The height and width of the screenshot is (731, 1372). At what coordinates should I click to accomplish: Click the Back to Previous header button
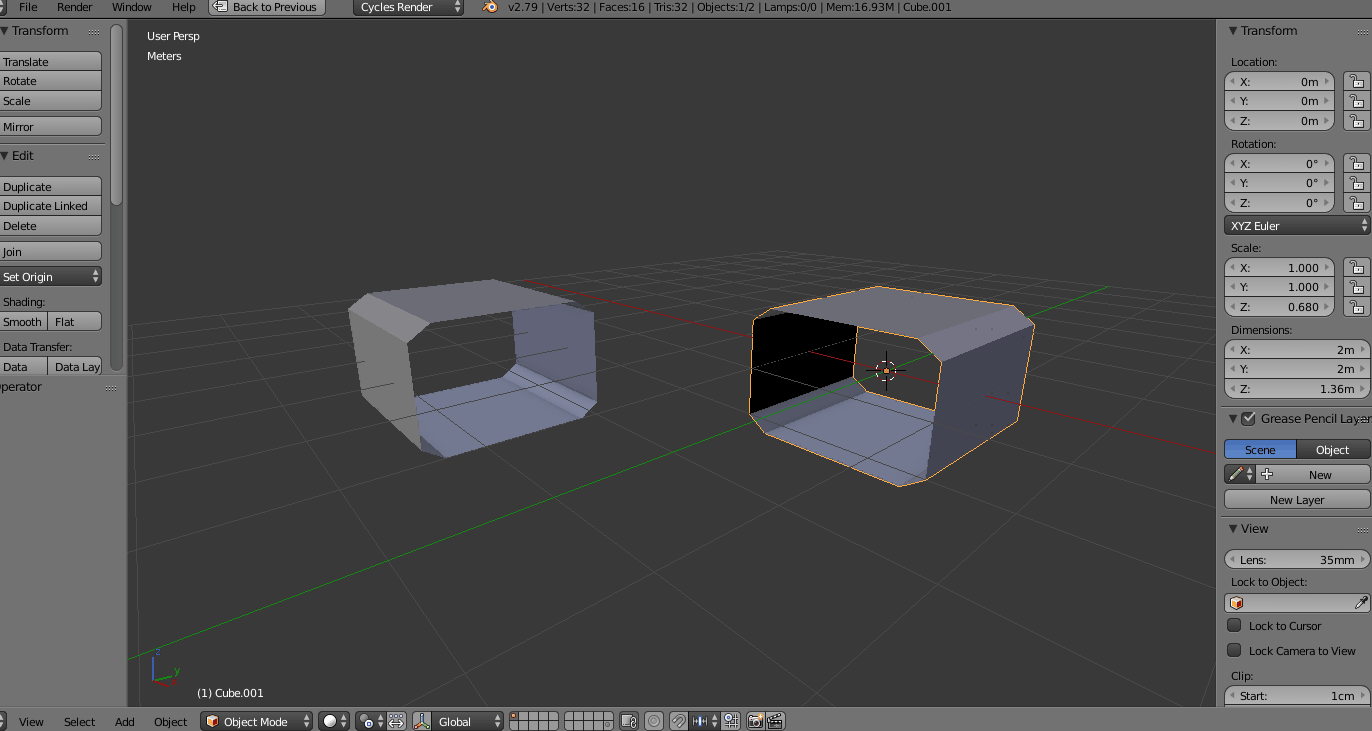pos(265,7)
